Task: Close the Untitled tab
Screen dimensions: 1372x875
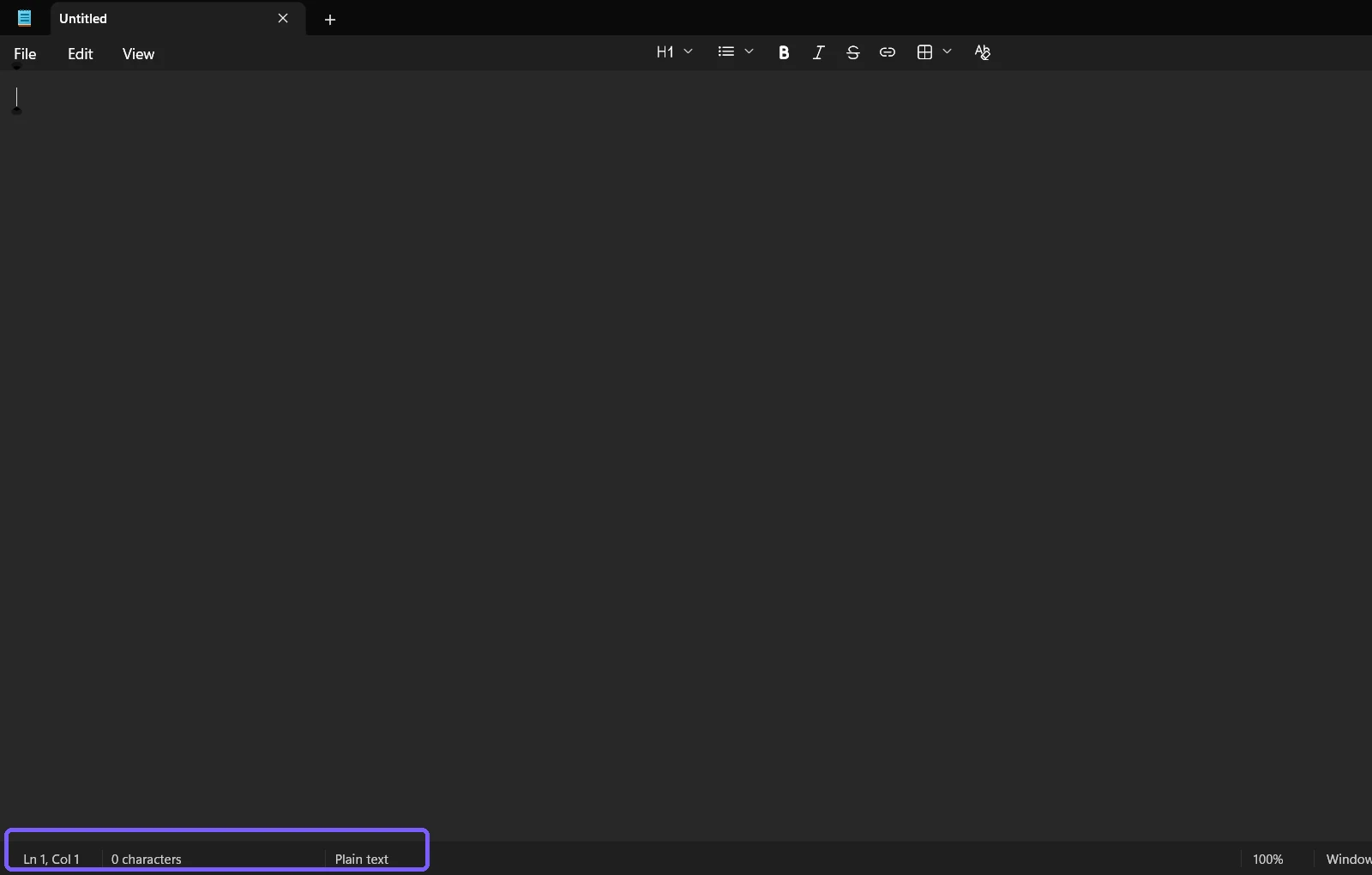Action: (283, 18)
